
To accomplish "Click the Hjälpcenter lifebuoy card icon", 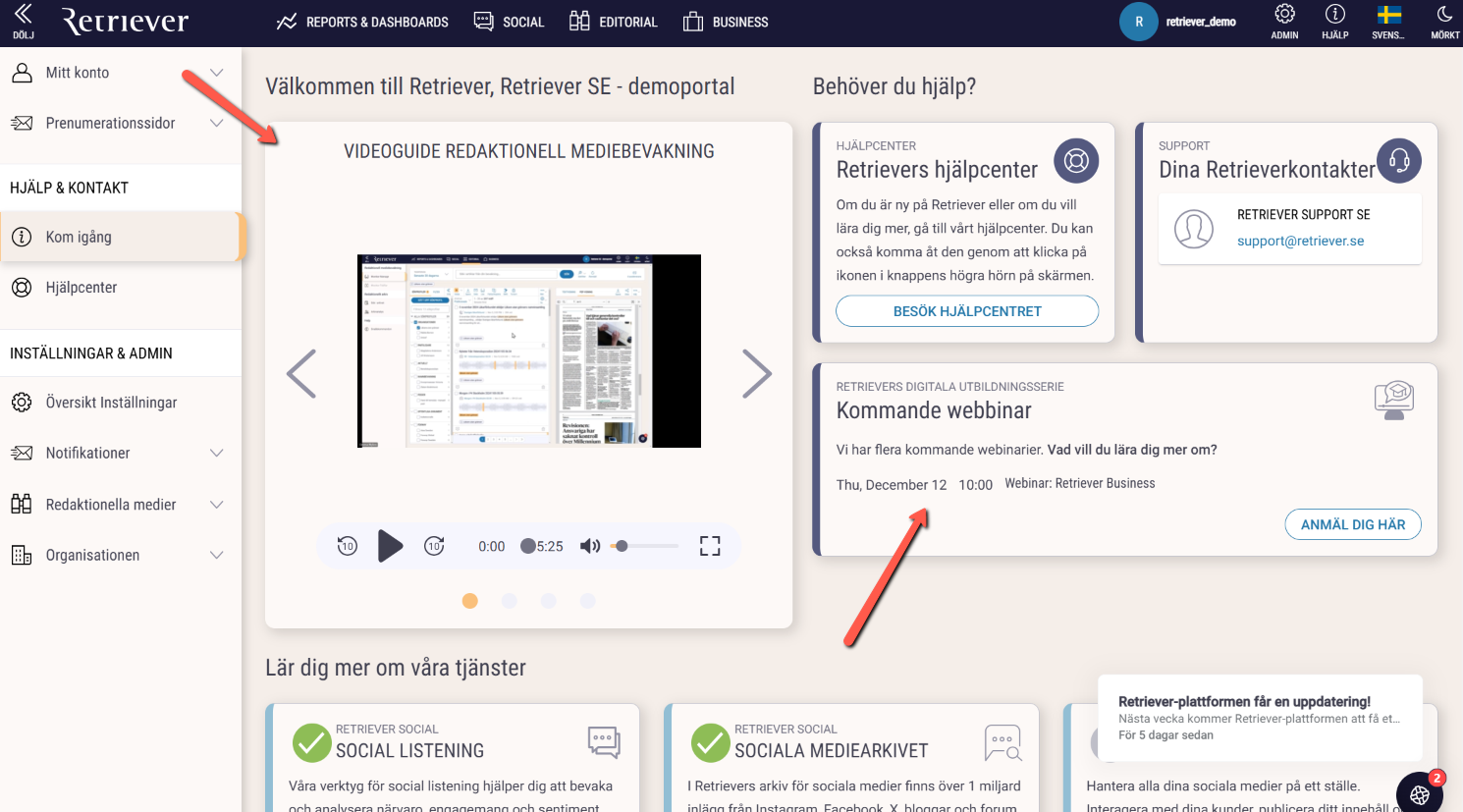I will point(1076,161).
